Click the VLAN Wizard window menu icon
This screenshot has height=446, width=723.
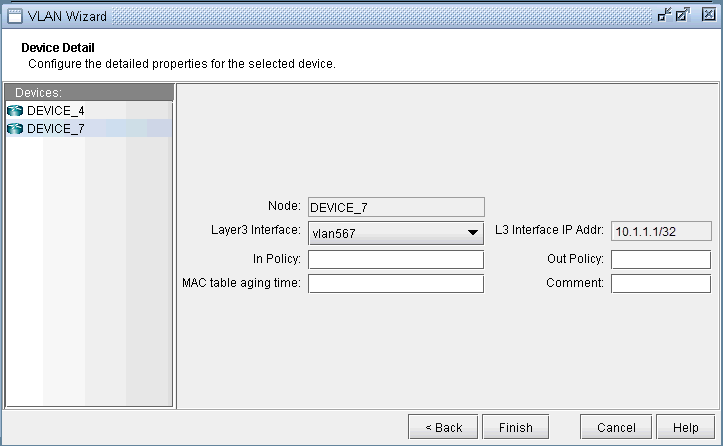pyautogui.click(x=15, y=16)
